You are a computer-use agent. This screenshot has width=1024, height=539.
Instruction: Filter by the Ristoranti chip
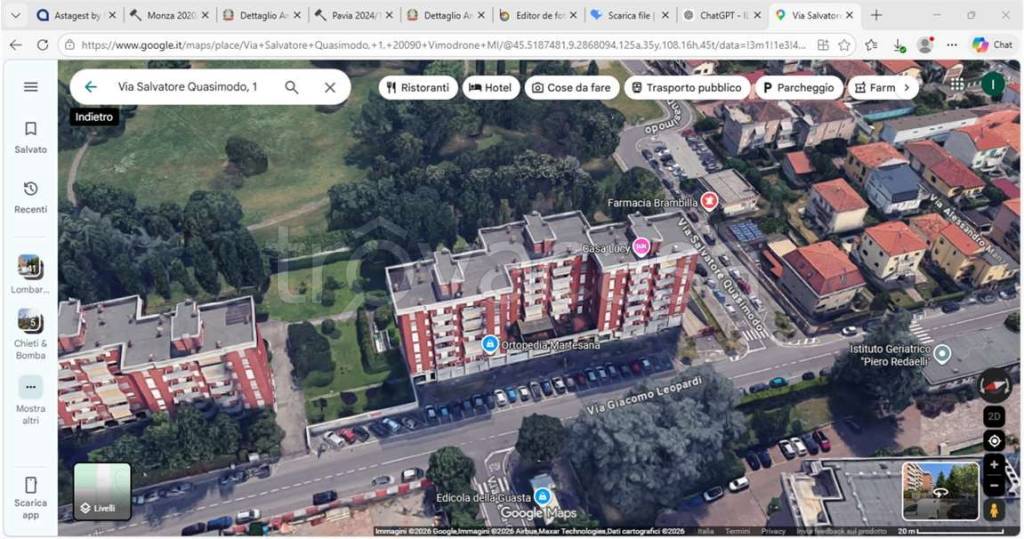[418, 87]
